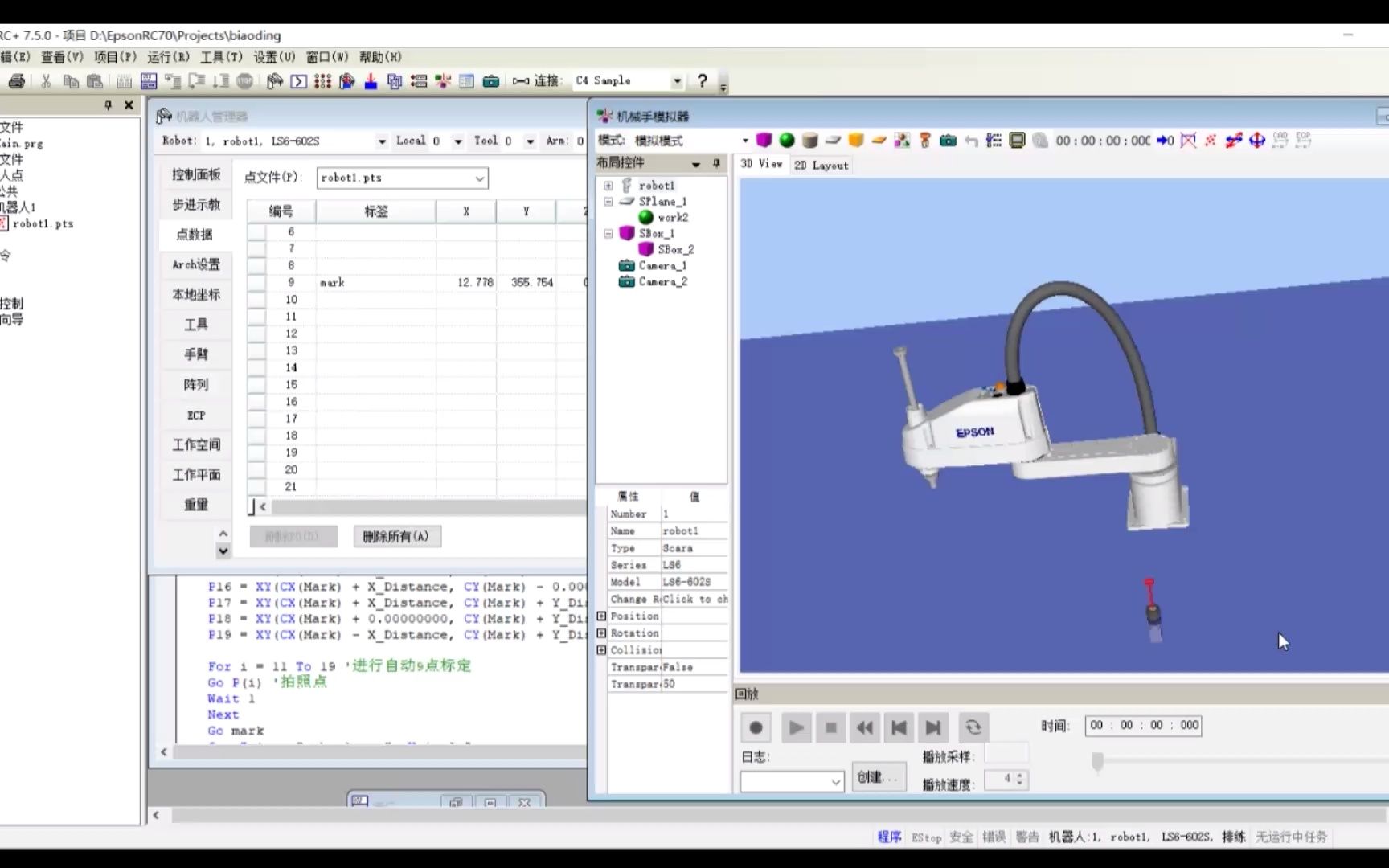Open the Setup menu (设置)

pos(274,57)
